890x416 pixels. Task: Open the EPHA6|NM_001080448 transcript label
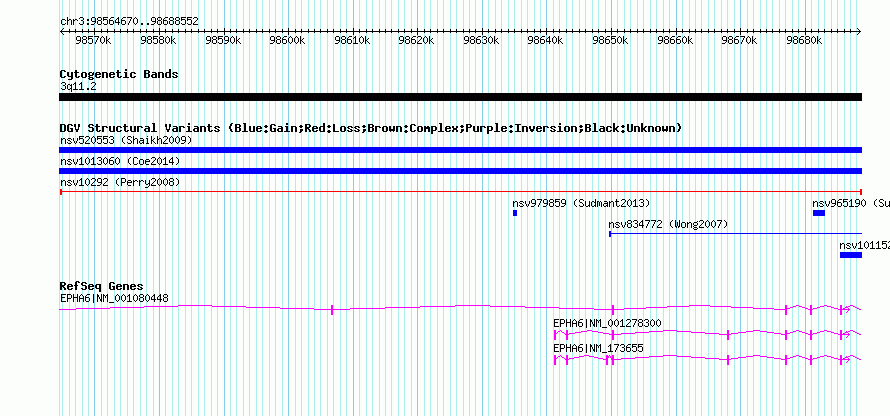point(114,298)
